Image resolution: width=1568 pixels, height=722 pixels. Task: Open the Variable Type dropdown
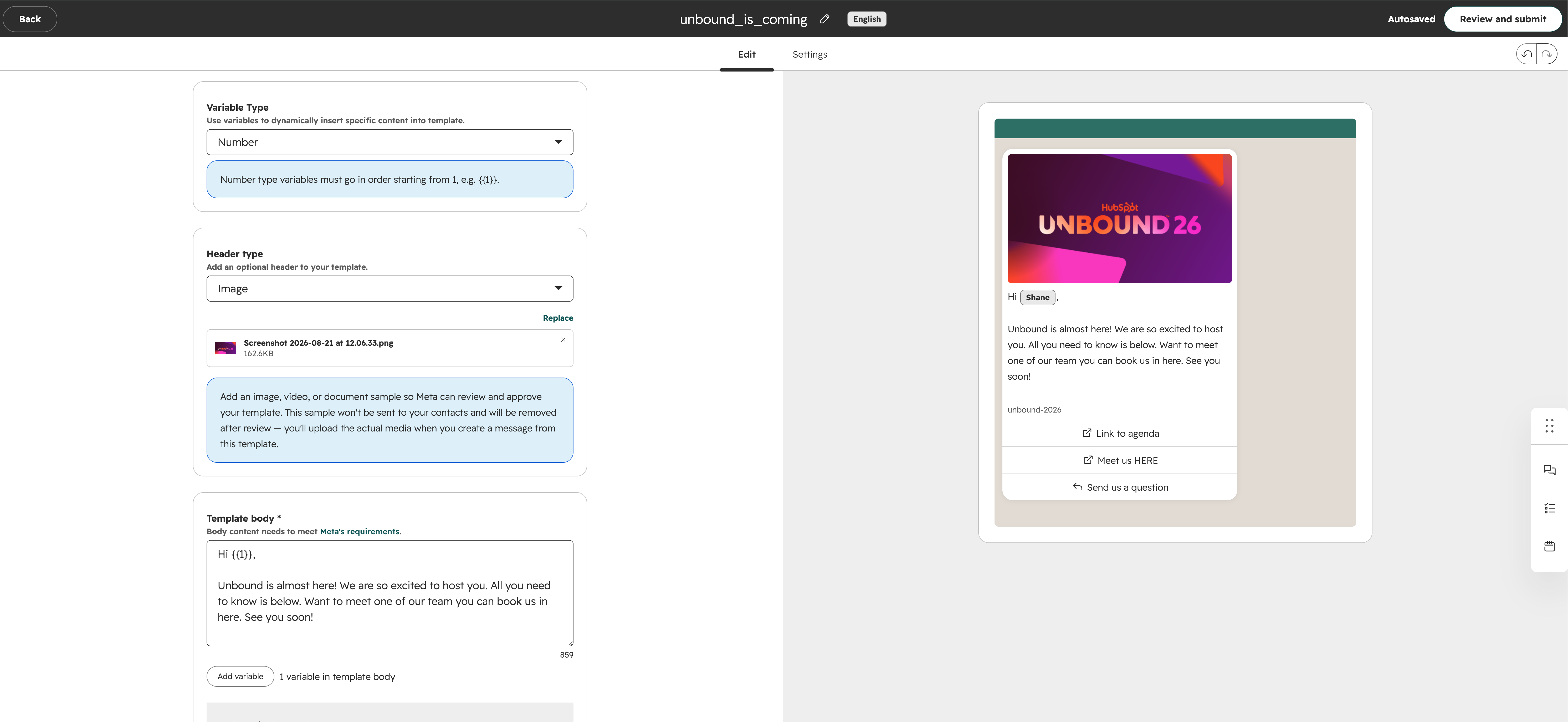tap(390, 142)
